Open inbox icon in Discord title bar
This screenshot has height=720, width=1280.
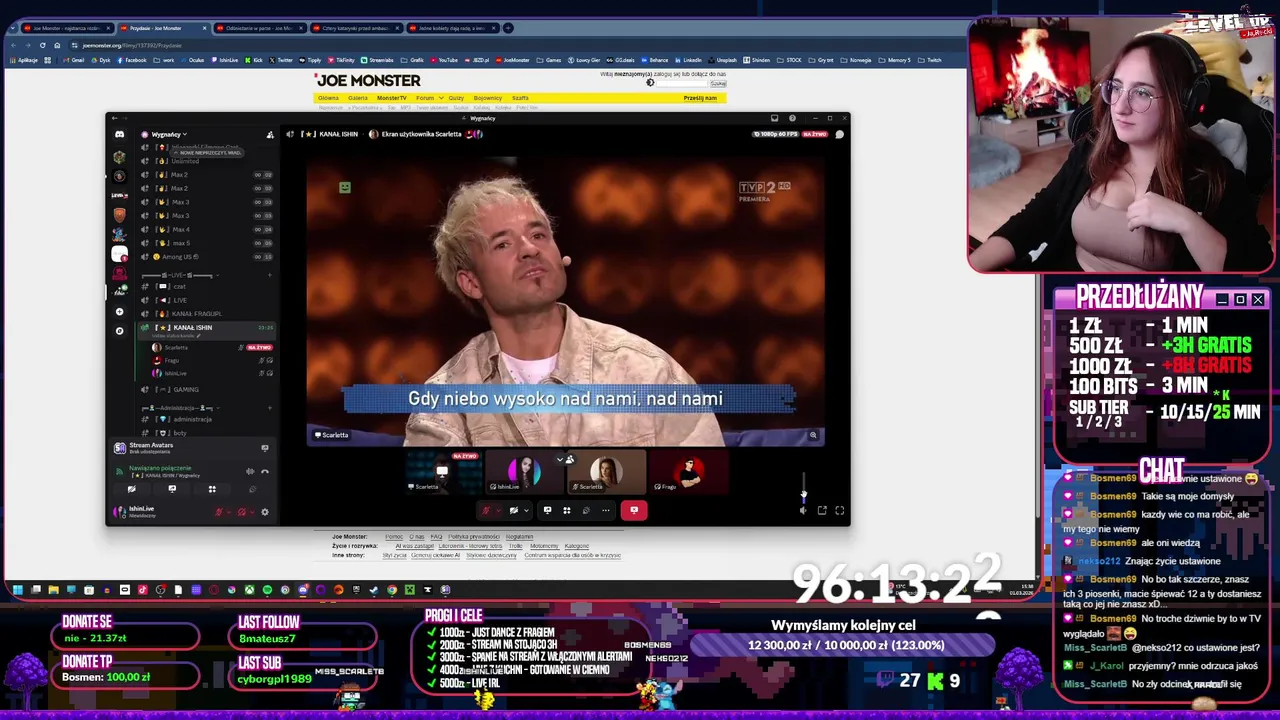click(774, 118)
